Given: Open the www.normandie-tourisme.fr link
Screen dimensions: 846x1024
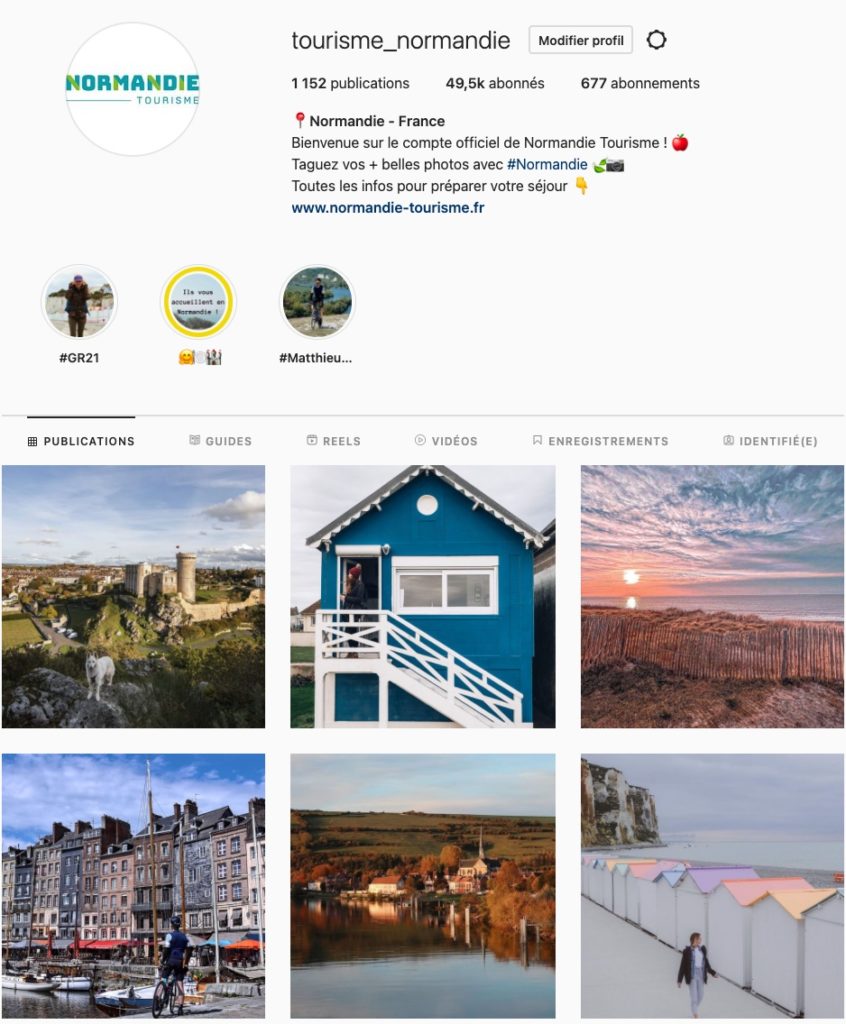Looking at the screenshot, I should tap(388, 208).
